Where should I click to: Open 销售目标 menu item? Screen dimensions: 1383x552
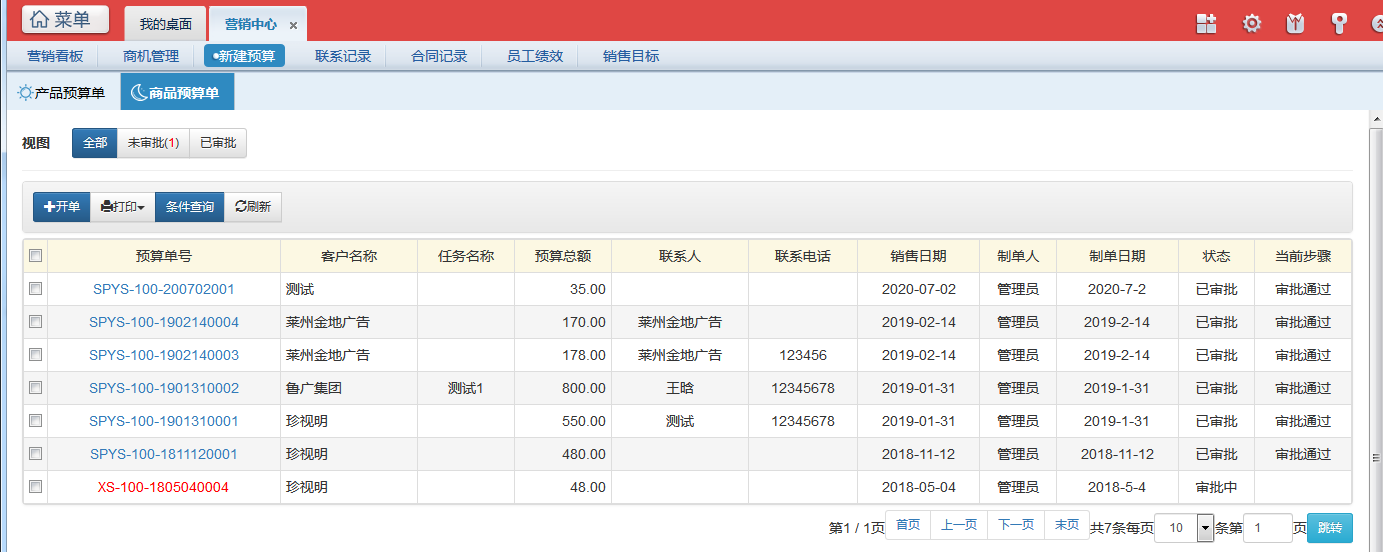coord(631,56)
